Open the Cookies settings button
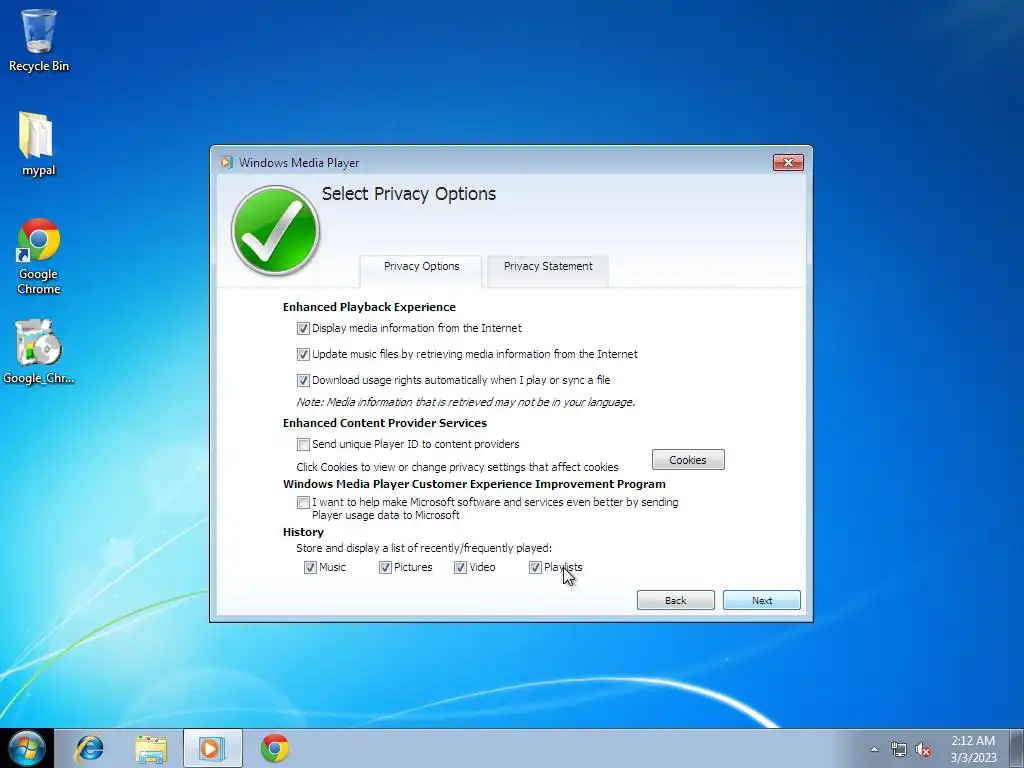 point(688,460)
